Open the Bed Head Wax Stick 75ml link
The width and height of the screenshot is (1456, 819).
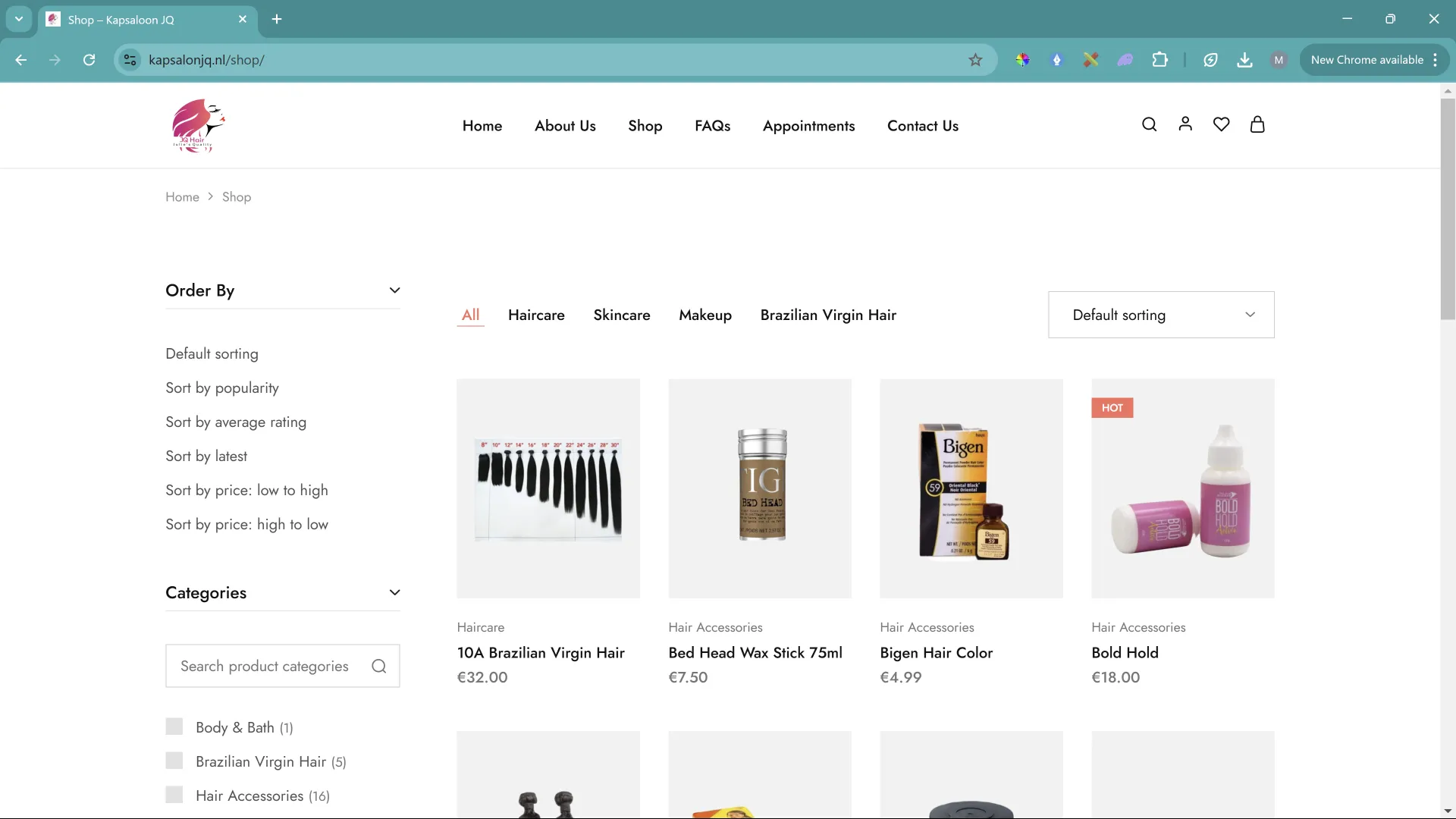point(755,653)
